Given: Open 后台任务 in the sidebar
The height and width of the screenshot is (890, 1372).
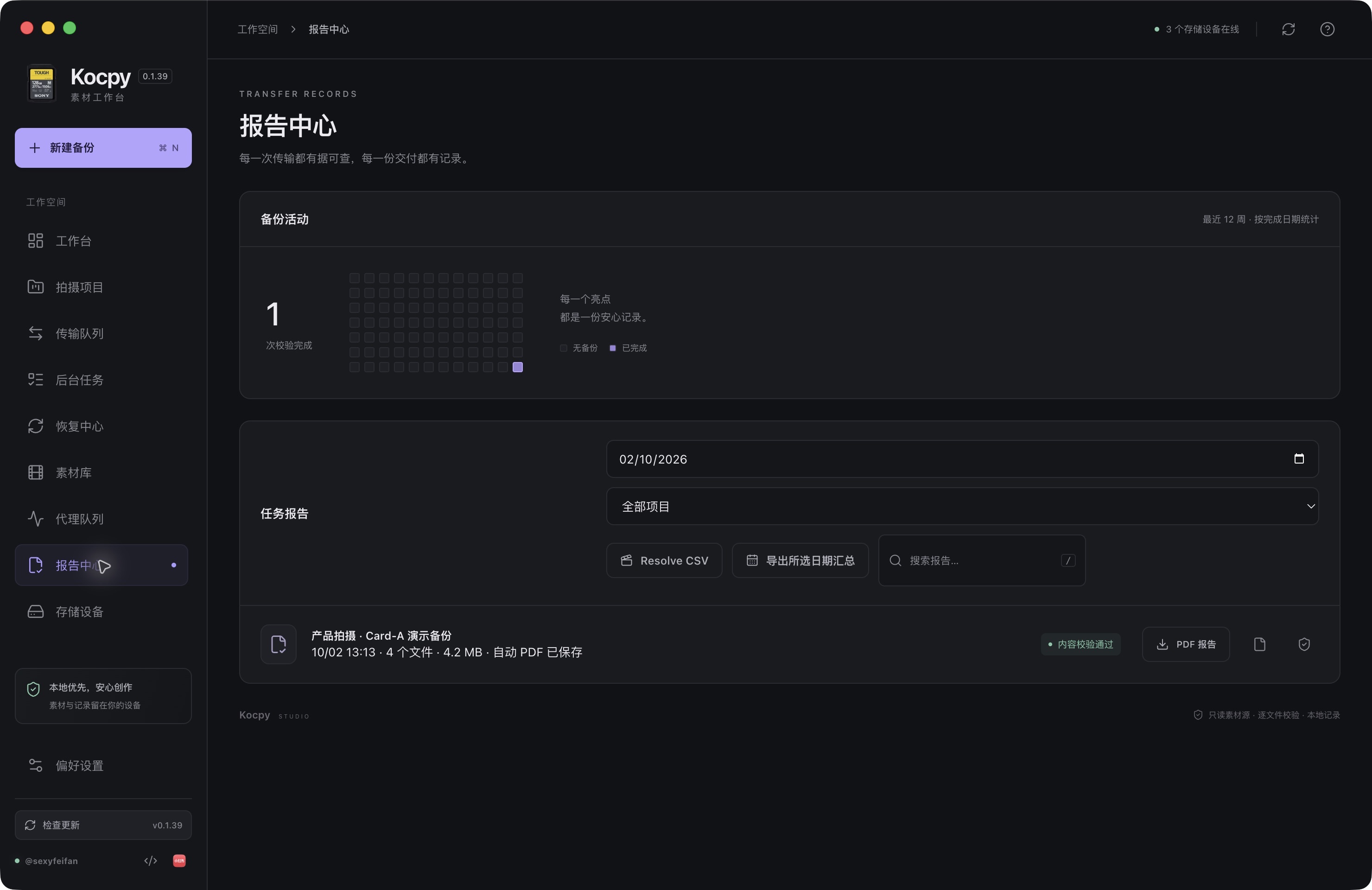Looking at the screenshot, I should pos(102,379).
